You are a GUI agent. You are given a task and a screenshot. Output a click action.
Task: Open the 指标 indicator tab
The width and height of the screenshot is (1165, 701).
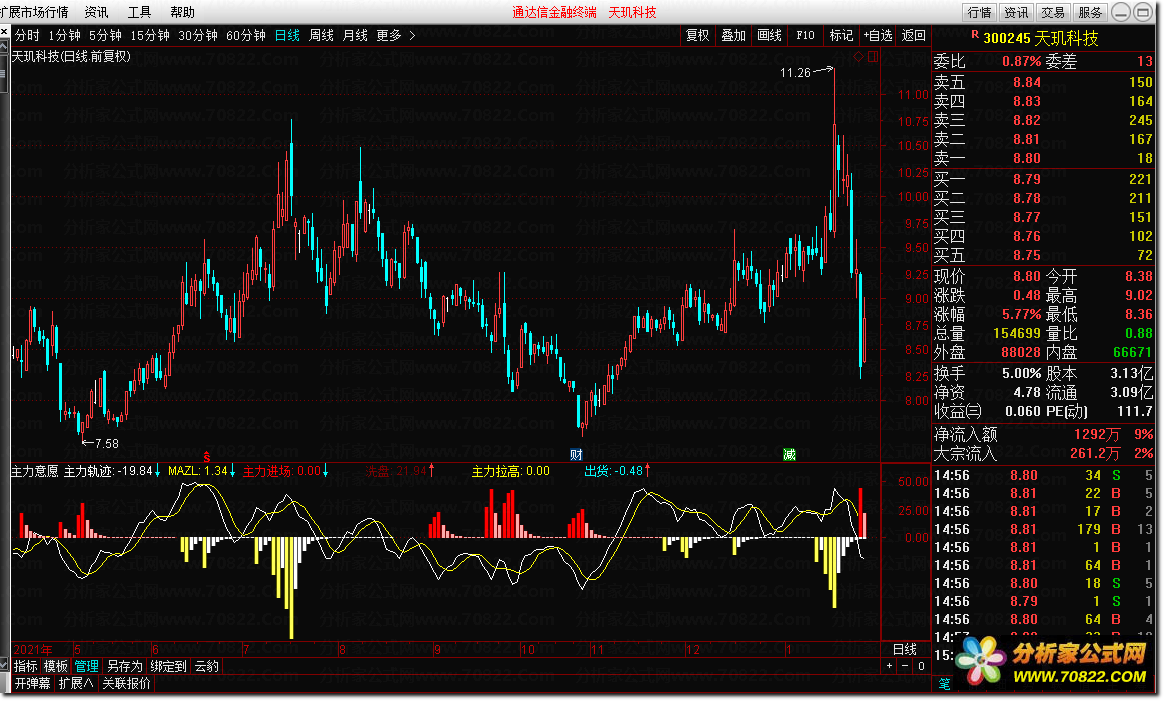pos(25,666)
